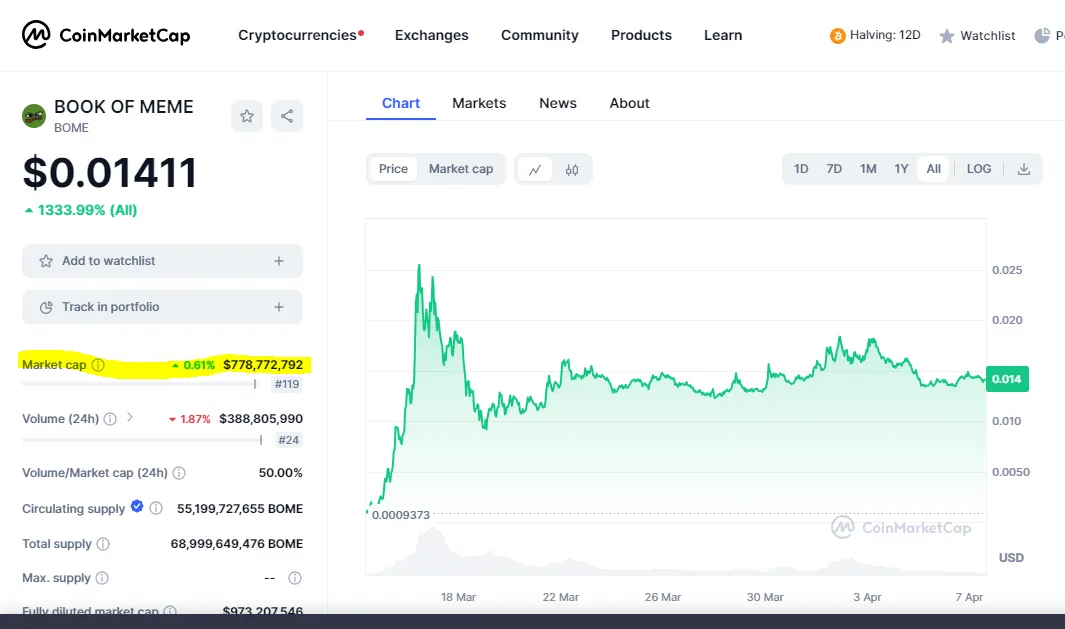Toggle the Price chart view
This screenshot has width=1065, height=629.
pyautogui.click(x=393, y=169)
